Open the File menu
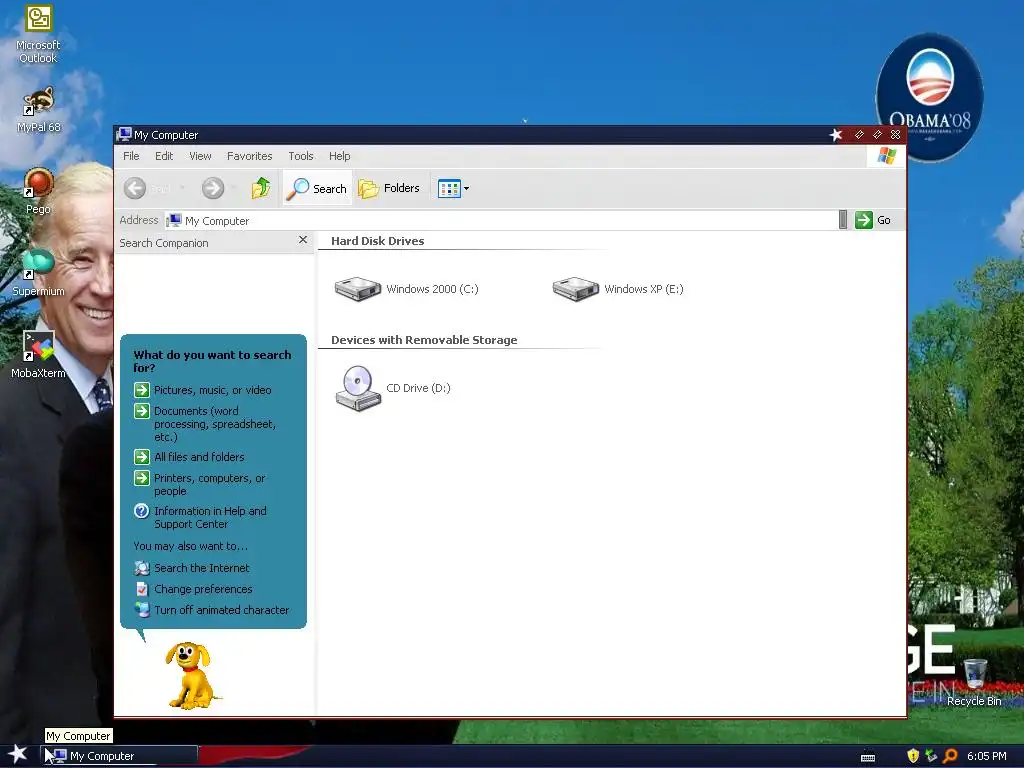 [x=131, y=156]
